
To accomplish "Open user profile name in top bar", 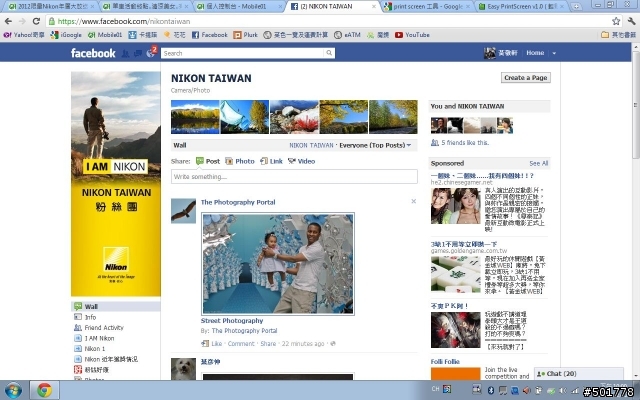I will 507,53.
